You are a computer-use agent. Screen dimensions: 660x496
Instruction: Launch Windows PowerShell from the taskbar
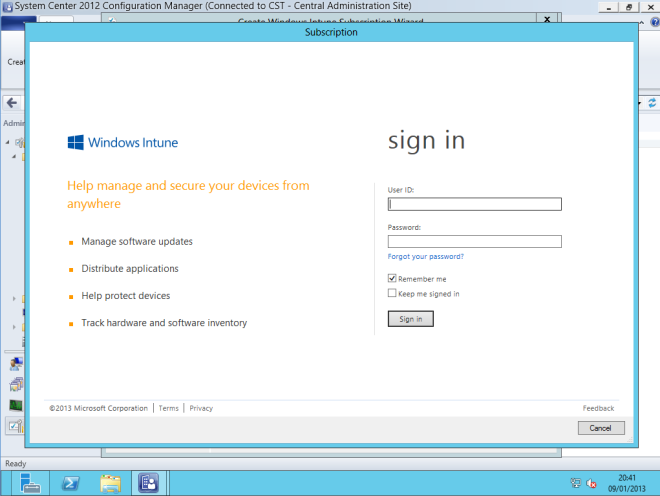pyautogui.click(x=71, y=482)
